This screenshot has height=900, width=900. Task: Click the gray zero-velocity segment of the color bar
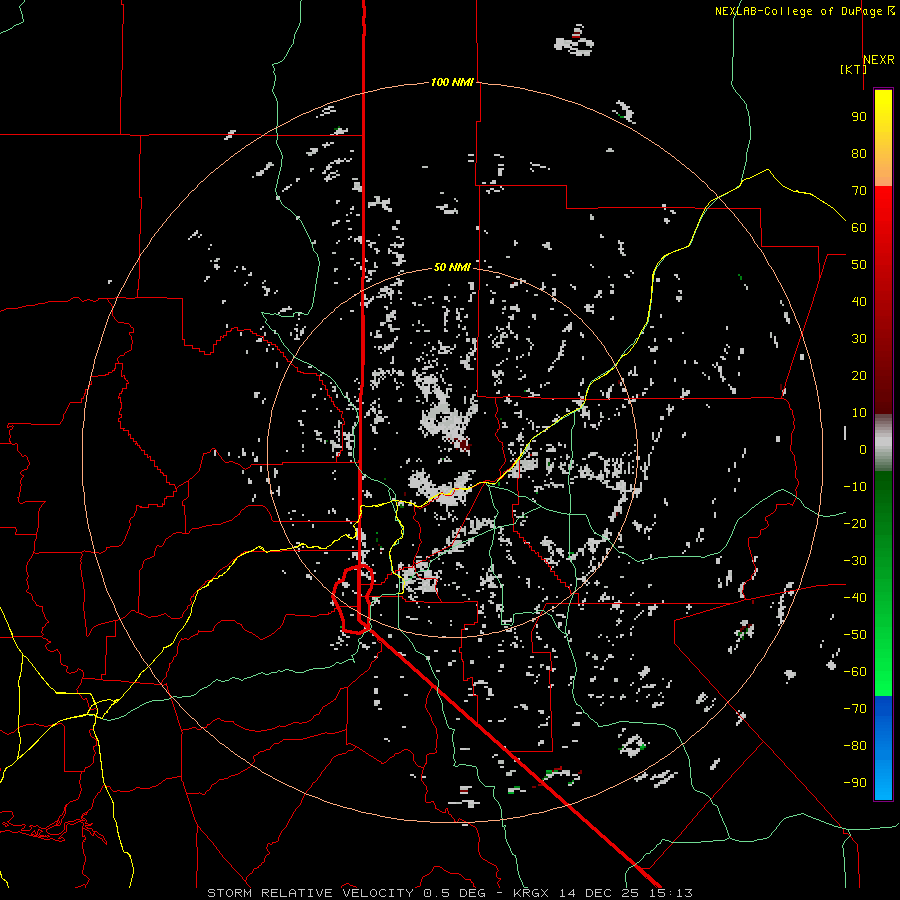coord(883,442)
